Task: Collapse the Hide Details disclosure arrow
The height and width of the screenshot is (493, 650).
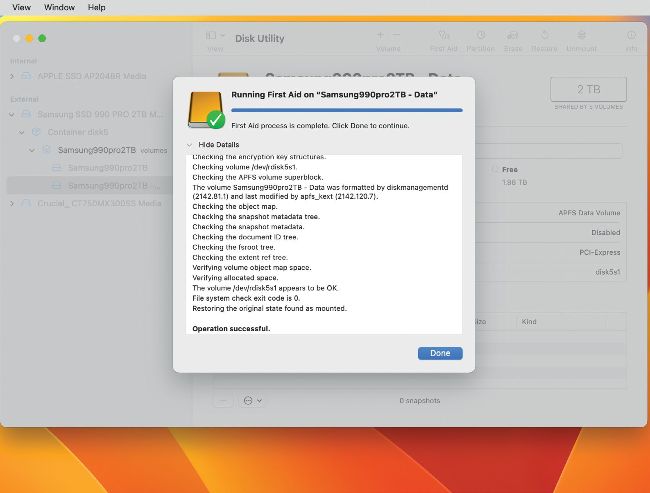Action: [189, 144]
